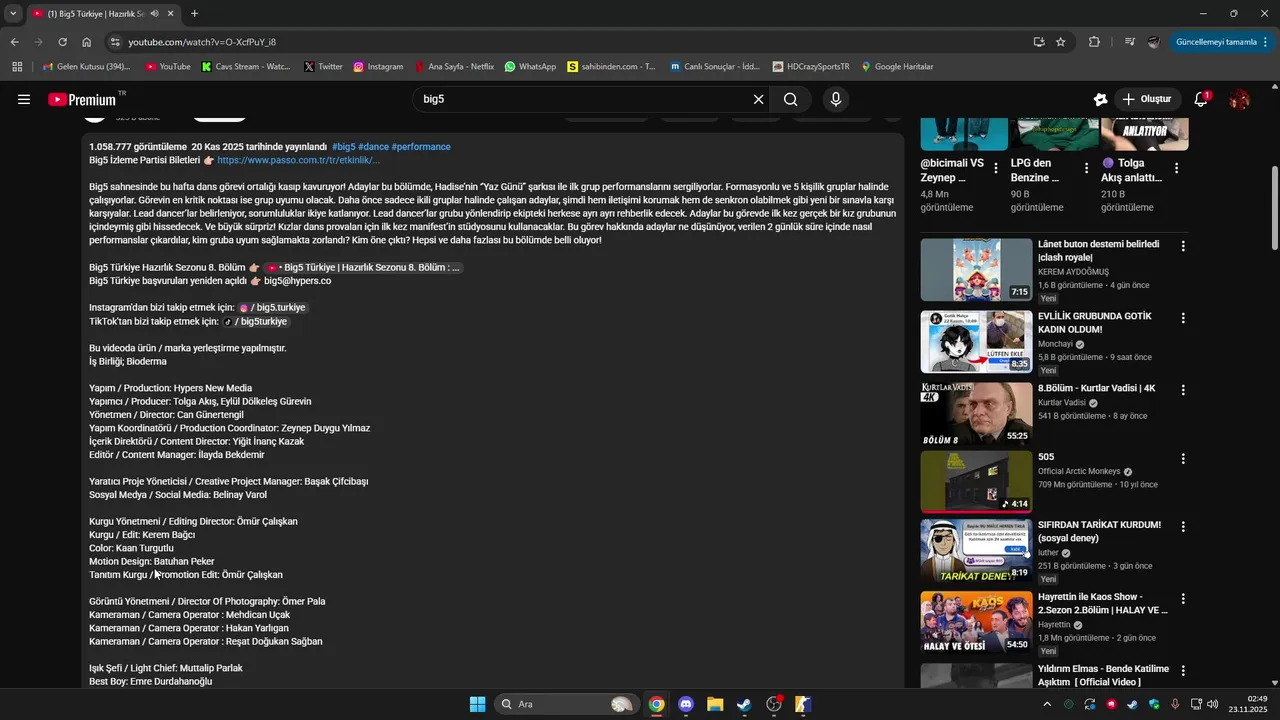Open the media controls icon in toolbar
This screenshot has height=720, width=1280.
[1129, 42]
